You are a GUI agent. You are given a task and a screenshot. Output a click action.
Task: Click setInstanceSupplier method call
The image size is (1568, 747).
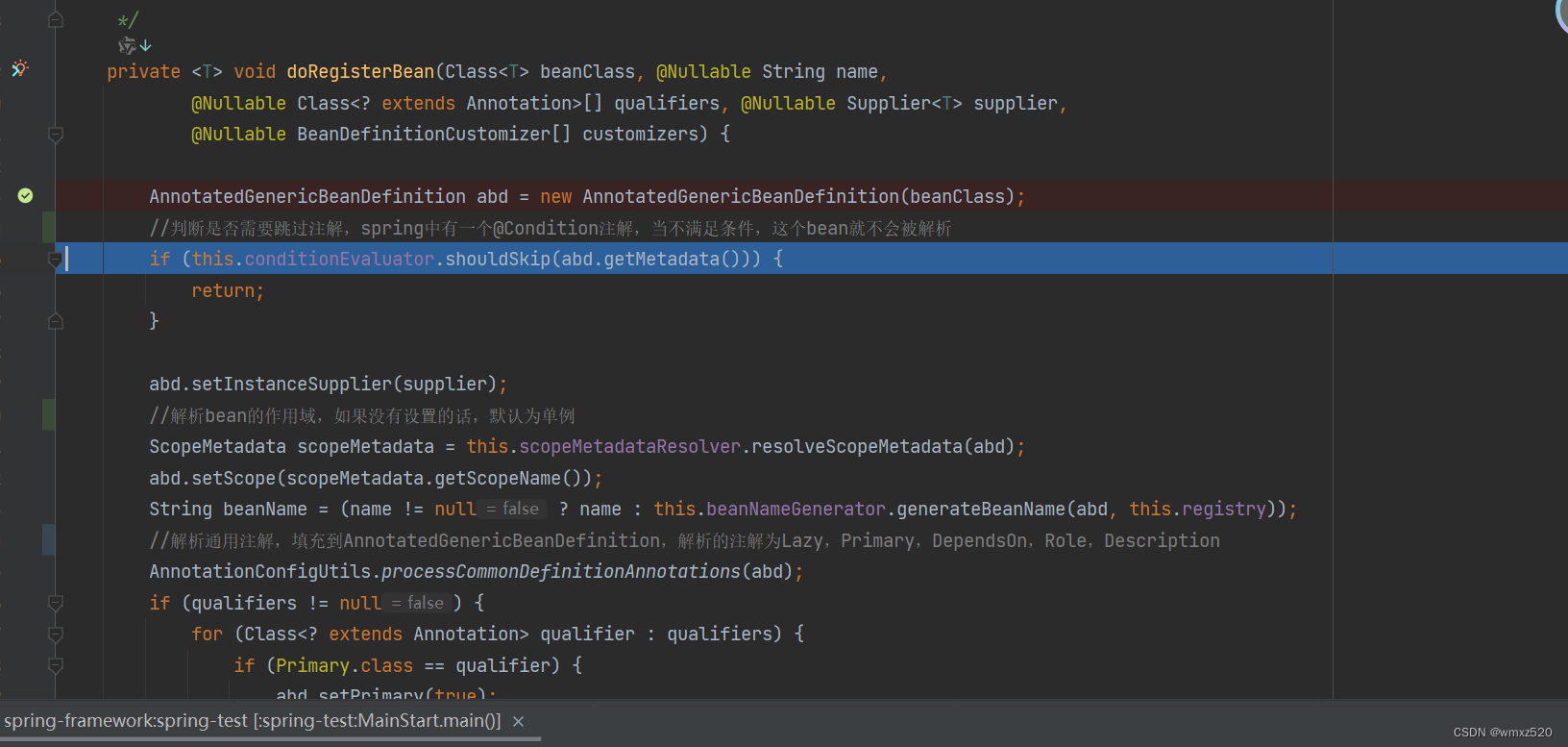pyautogui.click(x=292, y=385)
